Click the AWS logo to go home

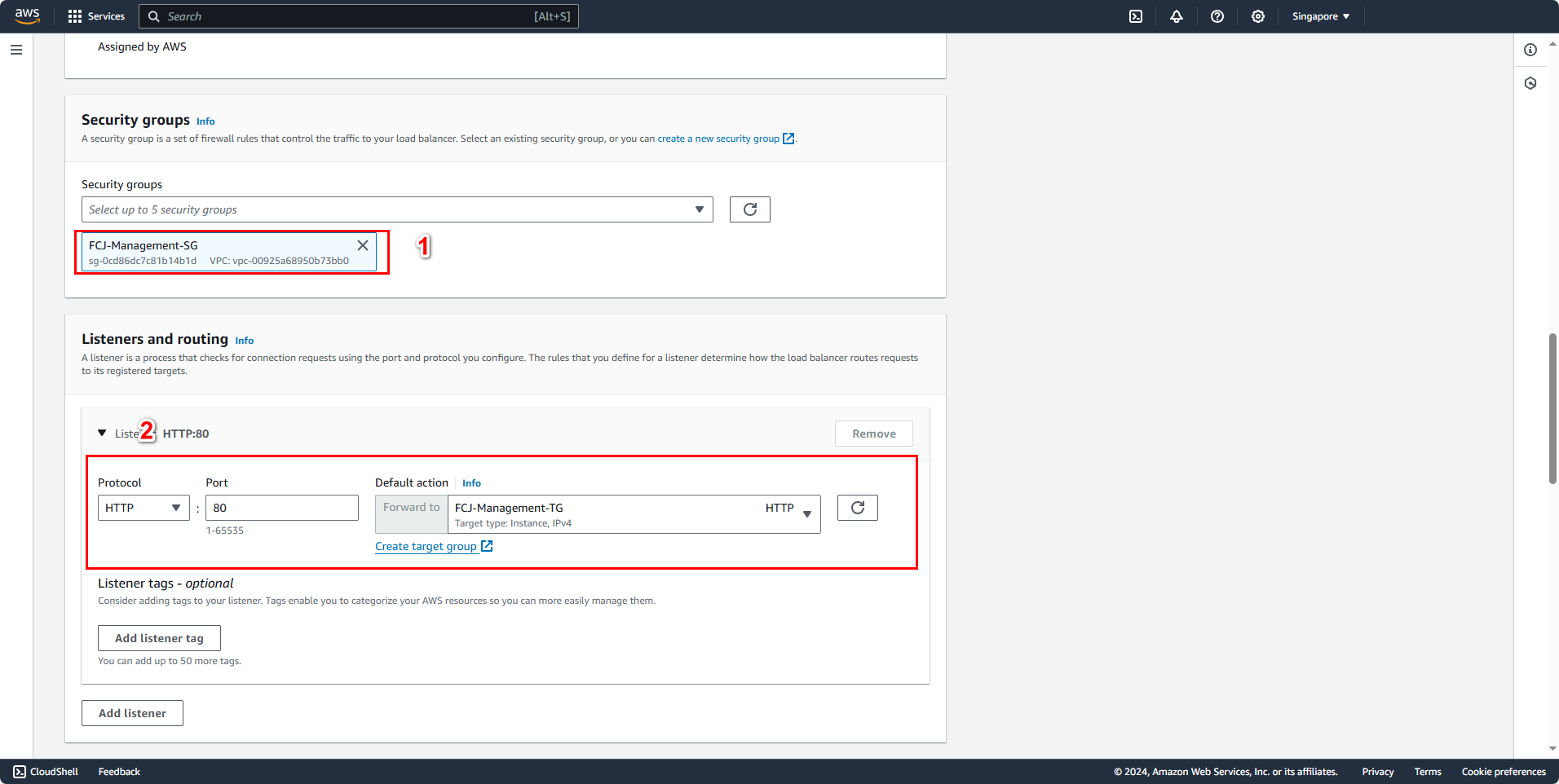coord(27,16)
